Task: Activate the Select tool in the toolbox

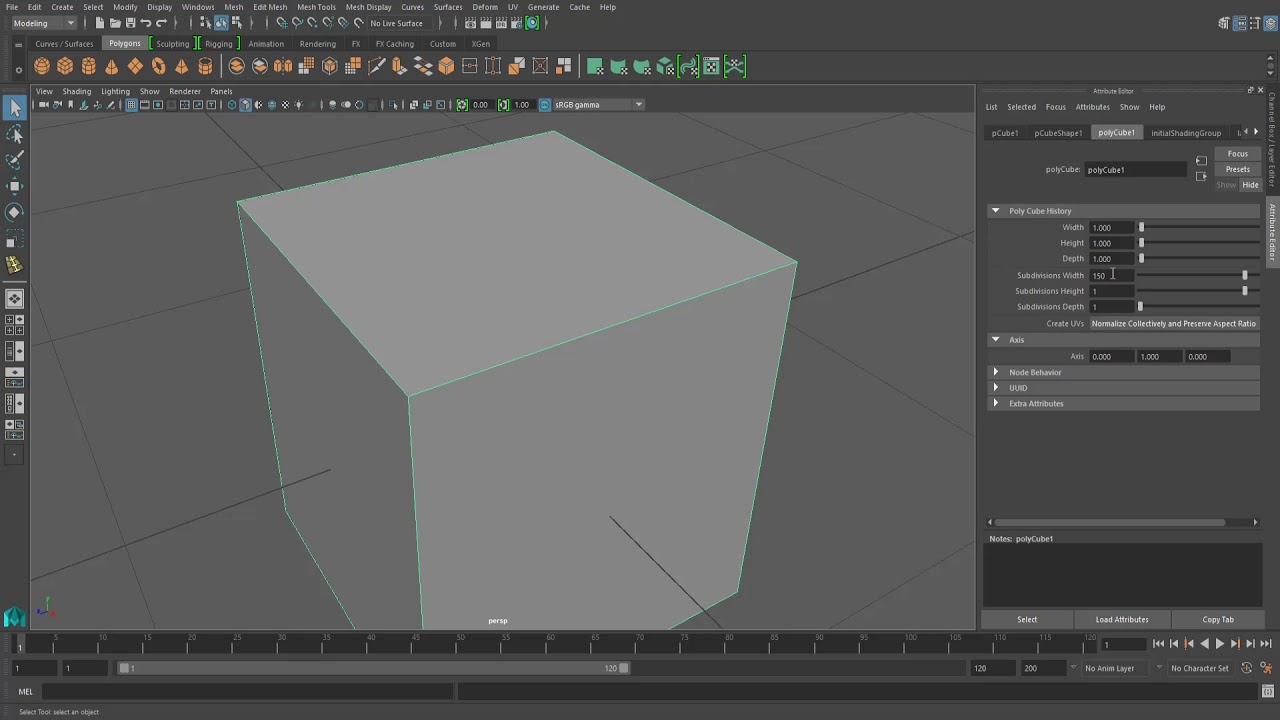Action: tap(15, 108)
